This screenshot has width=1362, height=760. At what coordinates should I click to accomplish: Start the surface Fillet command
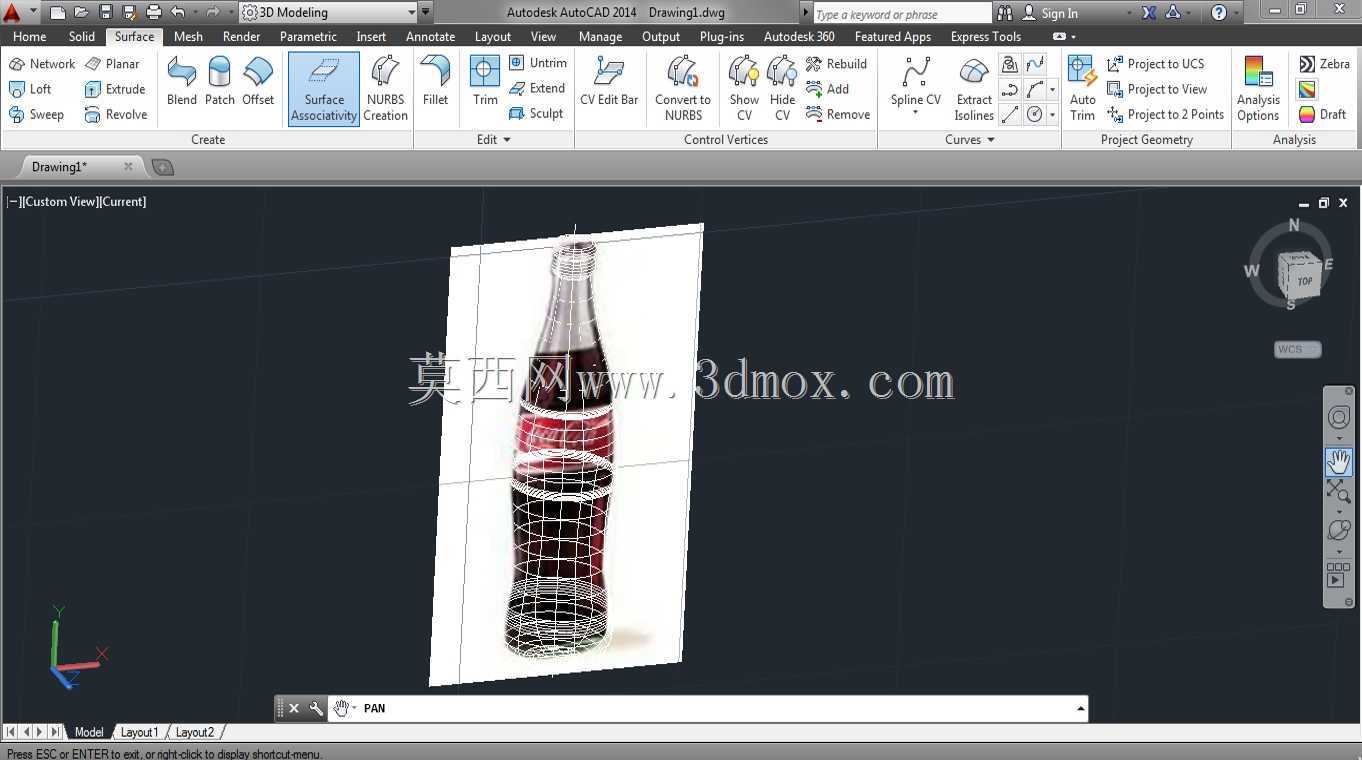pyautogui.click(x=436, y=81)
